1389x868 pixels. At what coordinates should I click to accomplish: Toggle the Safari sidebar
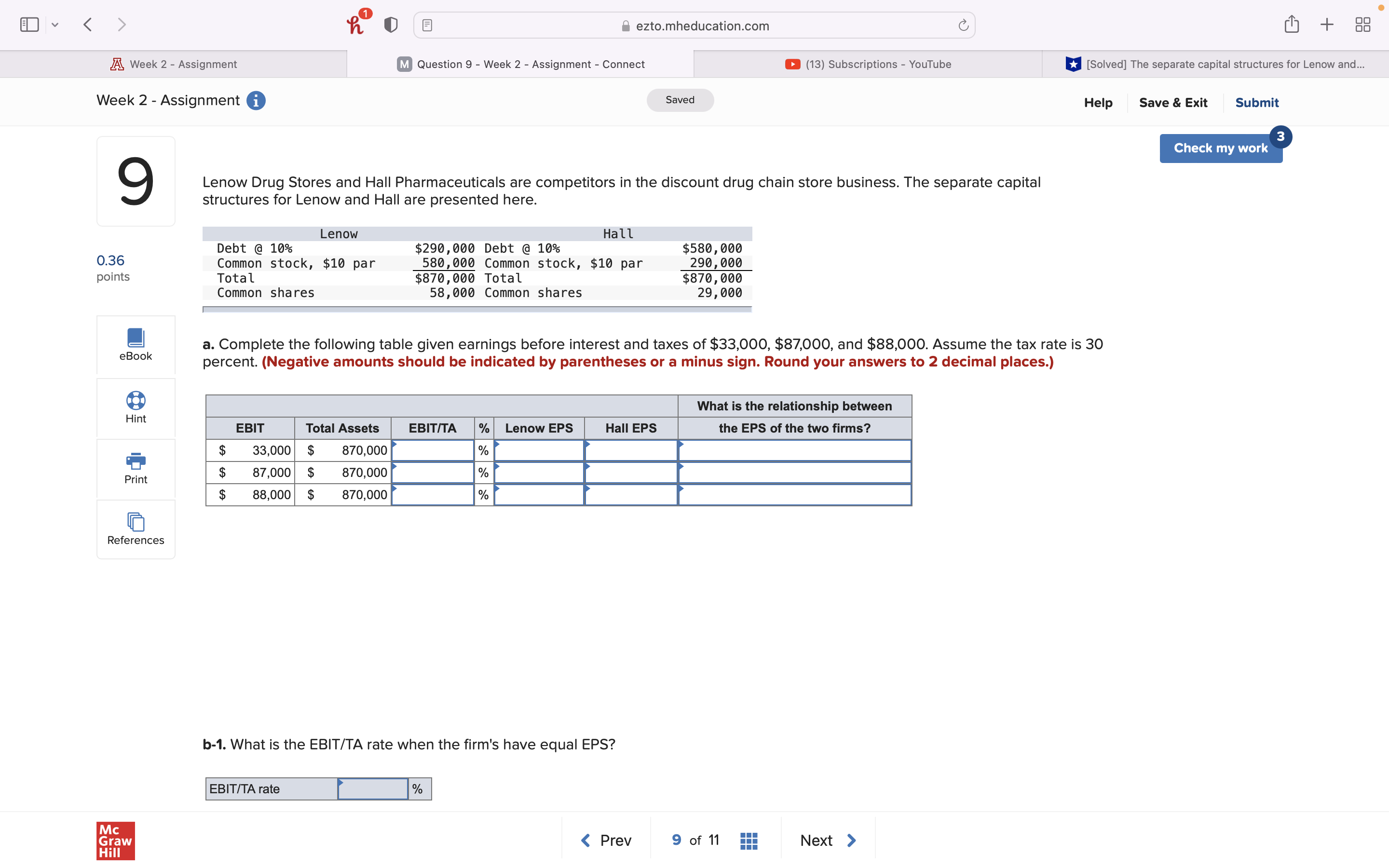click(29, 24)
